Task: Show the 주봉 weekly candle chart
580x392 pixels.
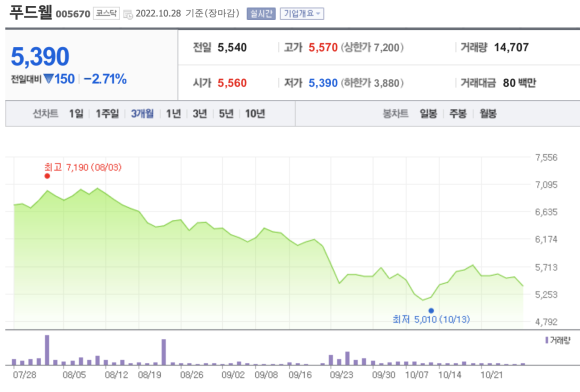Action: tap(458, 114)
